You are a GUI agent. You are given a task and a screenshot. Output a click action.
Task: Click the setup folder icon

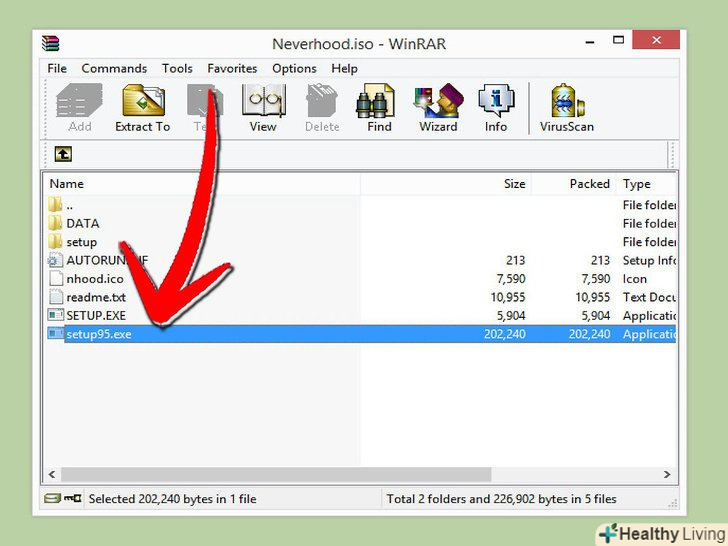[x=55, y=242]
